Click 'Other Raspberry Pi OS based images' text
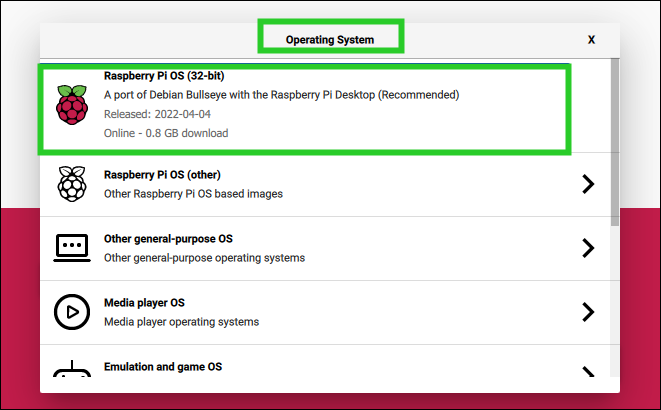Image resolution: width=661 pixels, height=410 pixels. point(193,194)
